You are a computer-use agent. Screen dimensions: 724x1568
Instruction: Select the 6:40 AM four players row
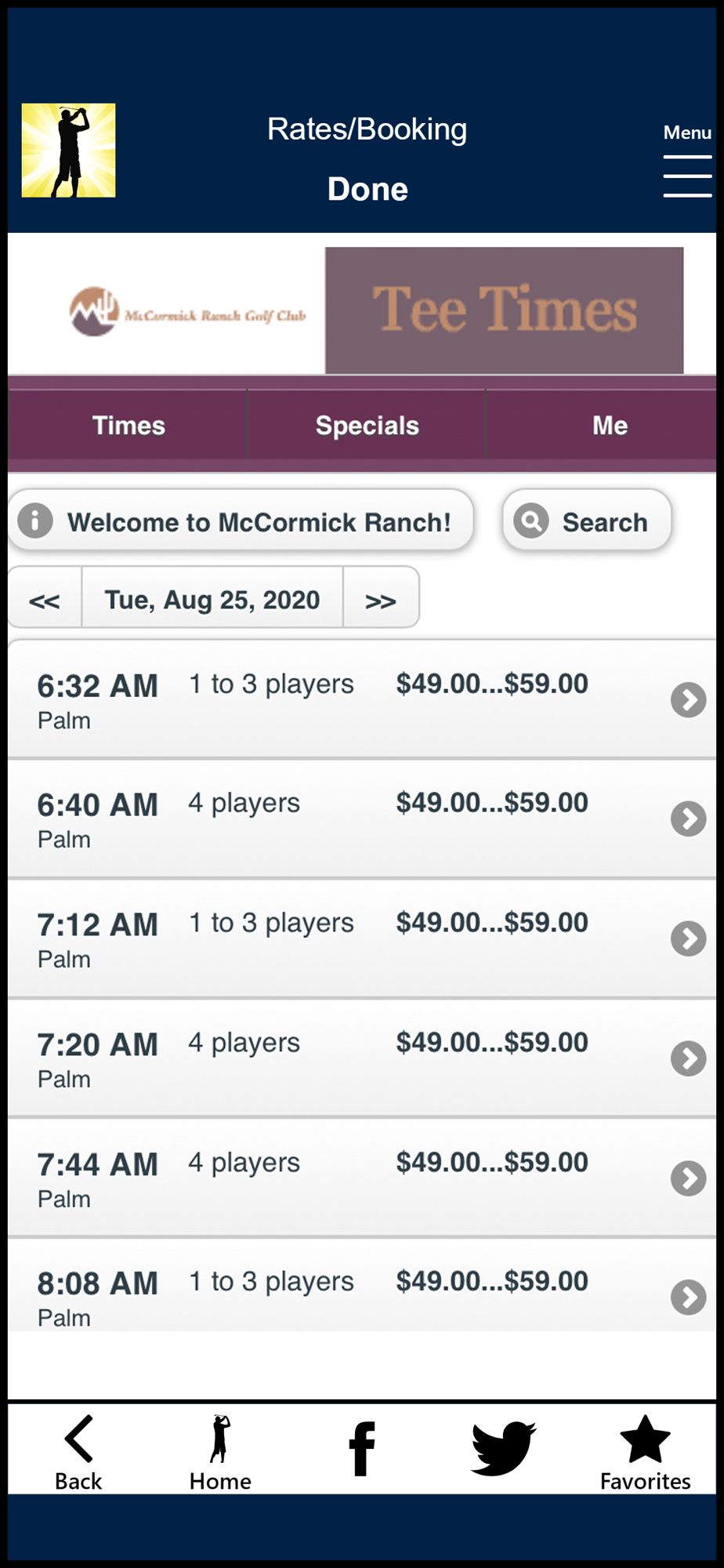[362, 818]
